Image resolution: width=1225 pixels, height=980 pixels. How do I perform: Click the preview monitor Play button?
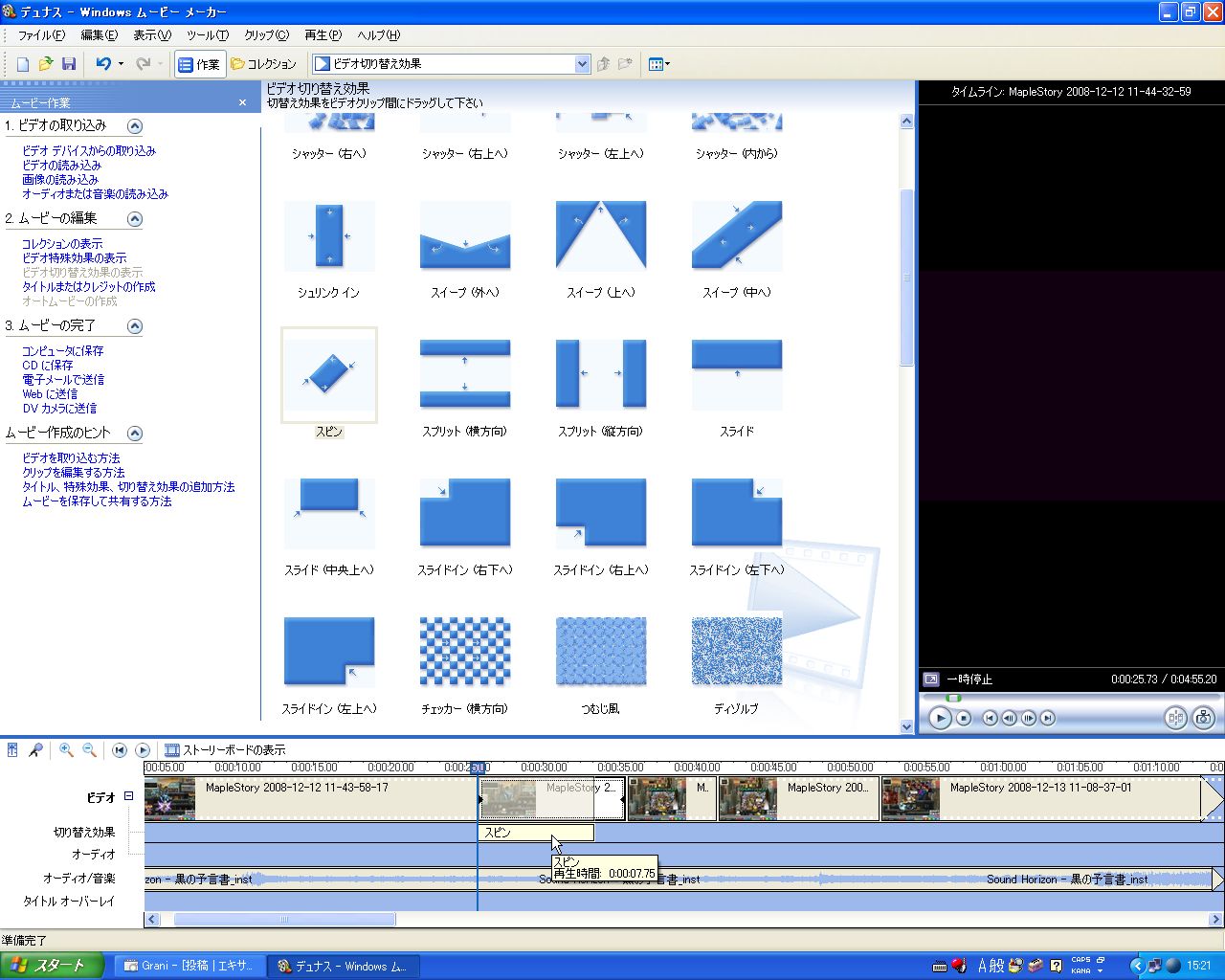coord(940,718)
